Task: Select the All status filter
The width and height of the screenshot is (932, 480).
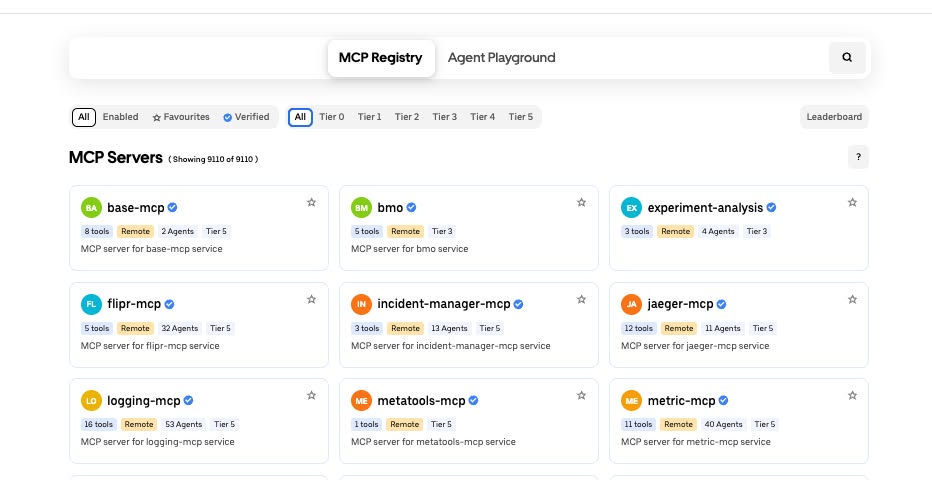Action: [84, 117]
